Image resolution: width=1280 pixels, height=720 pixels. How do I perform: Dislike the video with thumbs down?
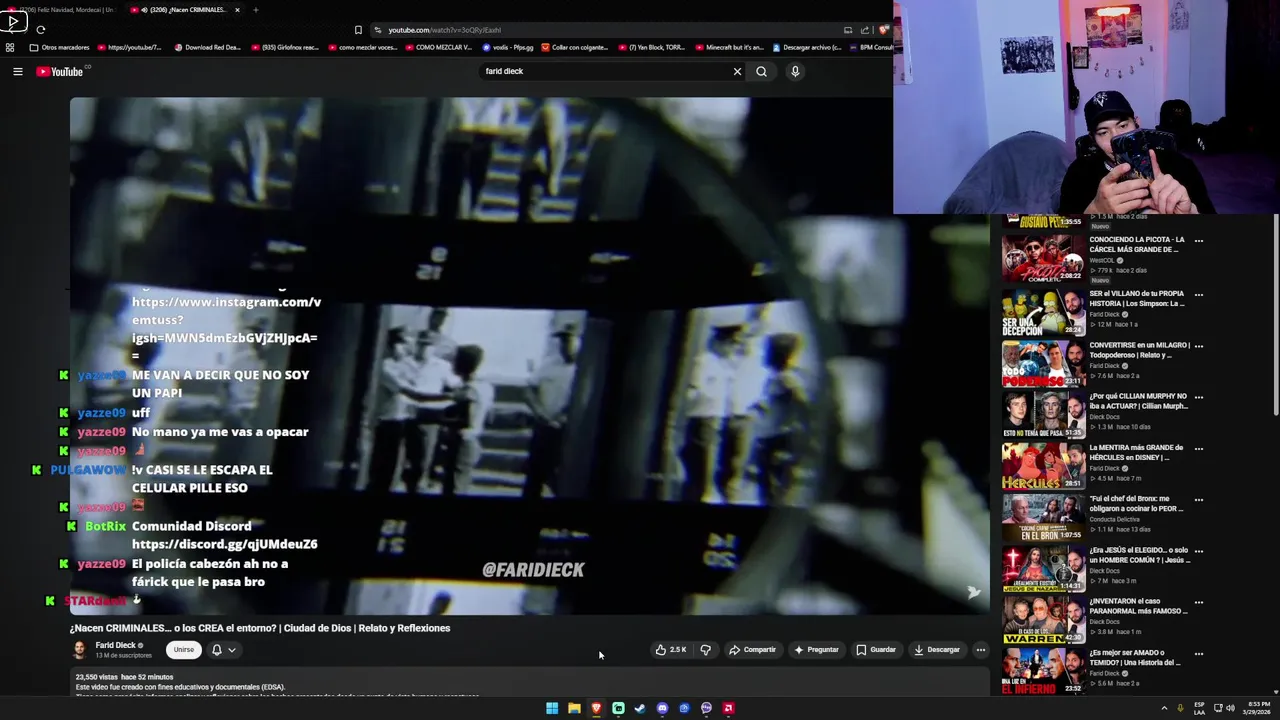706,650
